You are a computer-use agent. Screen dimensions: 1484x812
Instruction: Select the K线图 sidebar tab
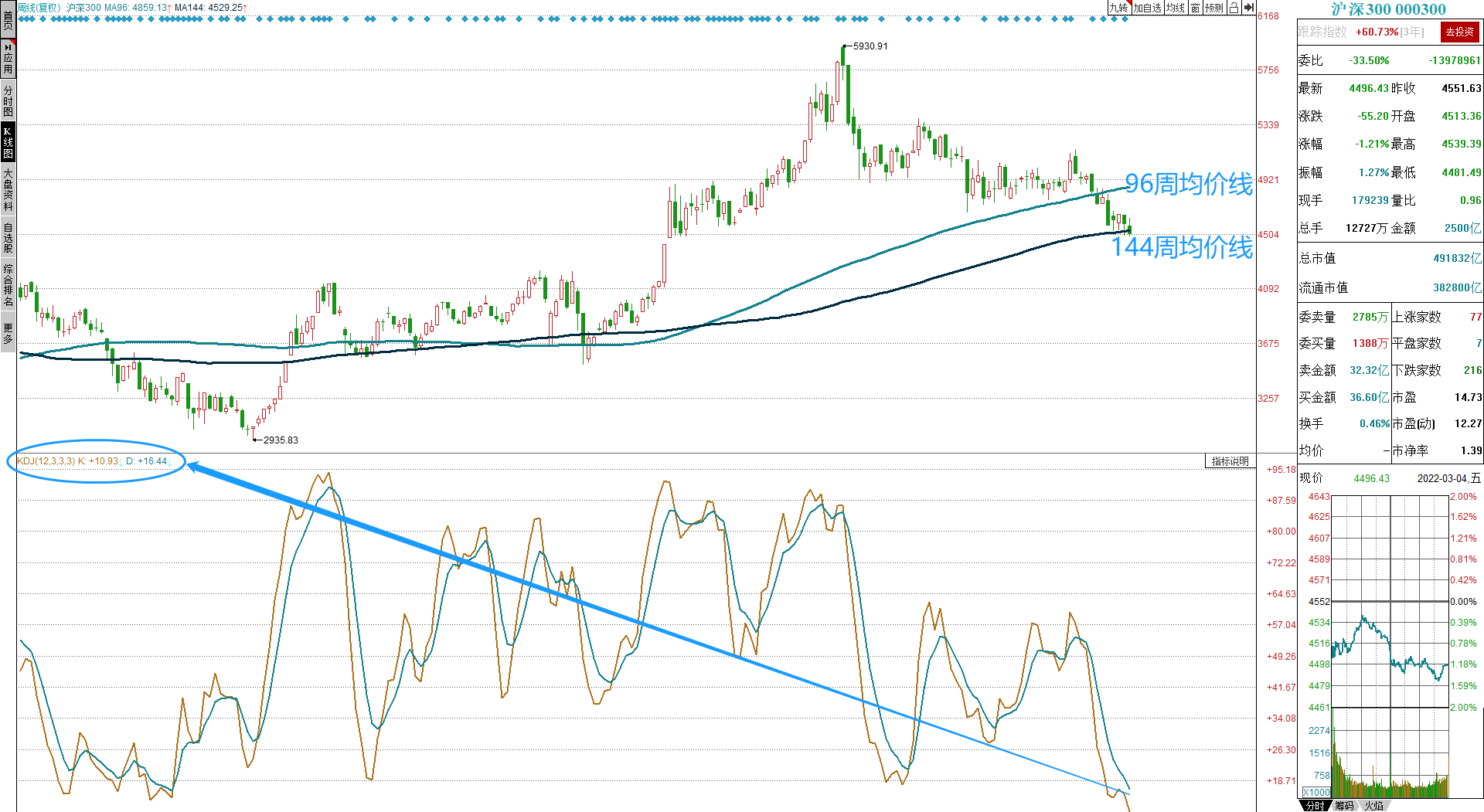click(8, 142)
